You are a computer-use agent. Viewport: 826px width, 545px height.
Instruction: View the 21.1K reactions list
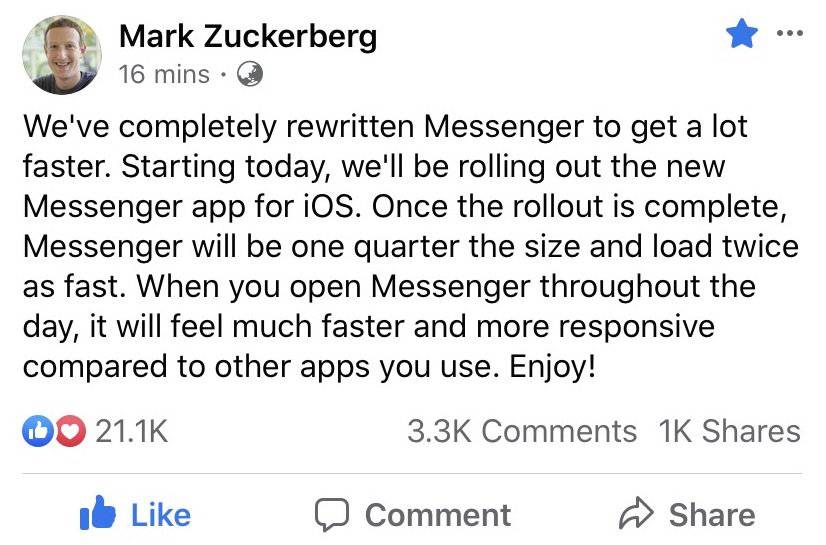coord(131,431)
